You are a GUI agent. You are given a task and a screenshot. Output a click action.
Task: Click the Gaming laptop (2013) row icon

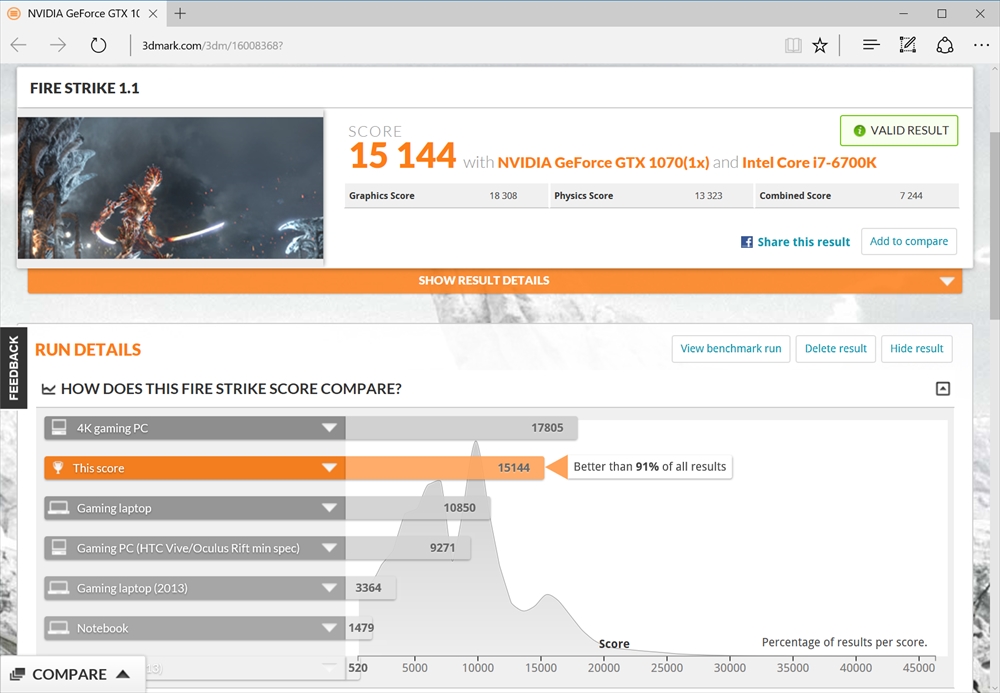click(59, 587)
